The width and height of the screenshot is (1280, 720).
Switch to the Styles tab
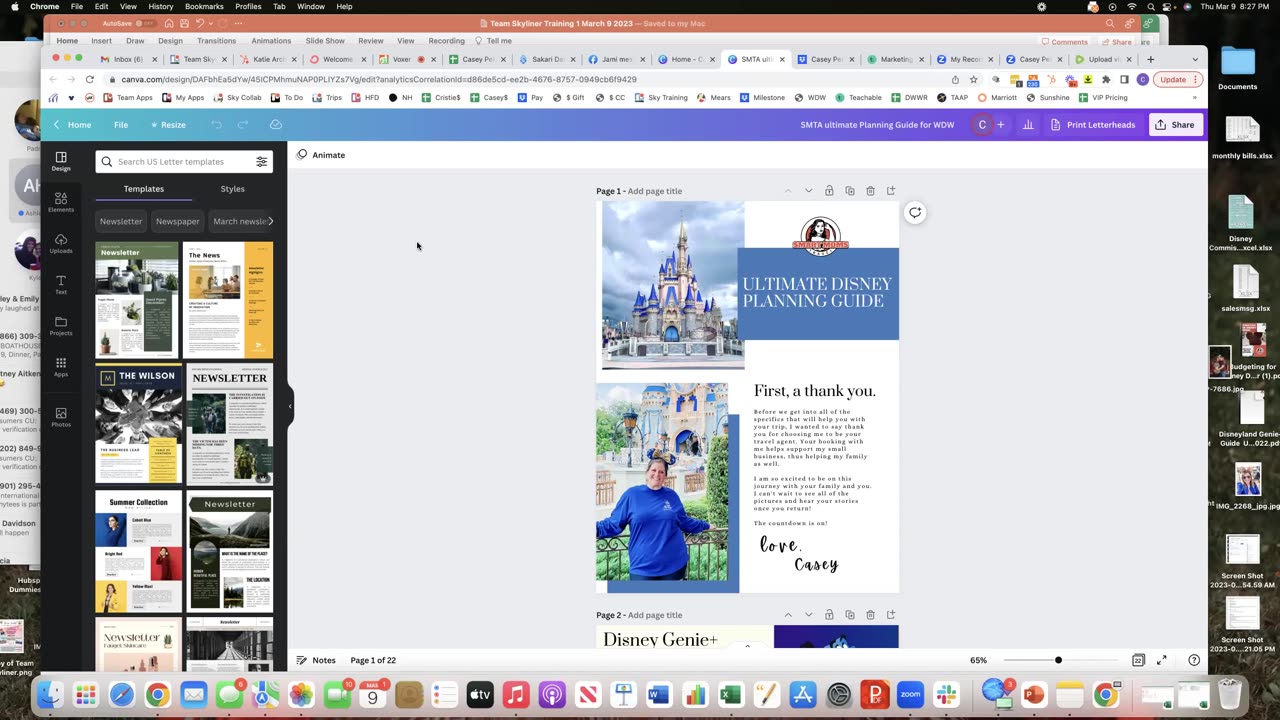click(x=232, y=189)
